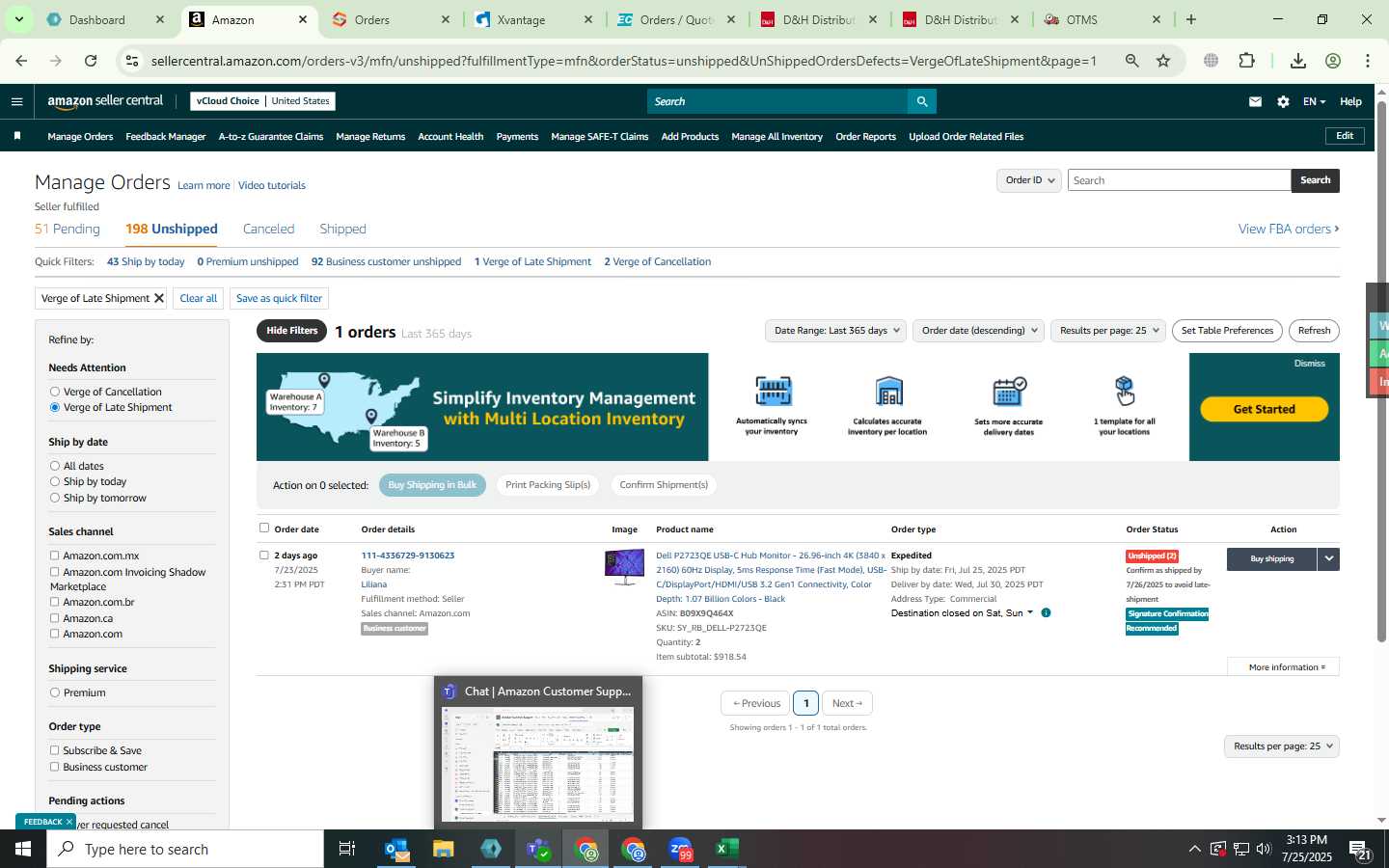Check the Subscribe & Save order type
This screenshot has height=868, width=1389.
click(x=55, y=750)
